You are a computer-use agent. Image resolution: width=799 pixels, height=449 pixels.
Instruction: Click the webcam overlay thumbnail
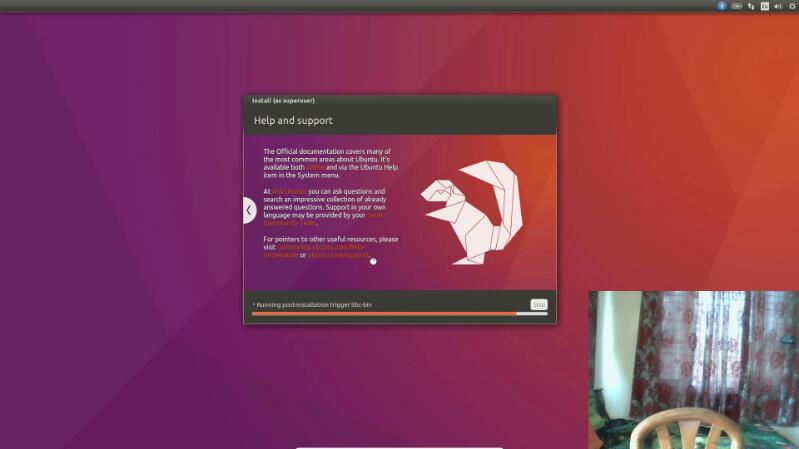coord(694,370)
